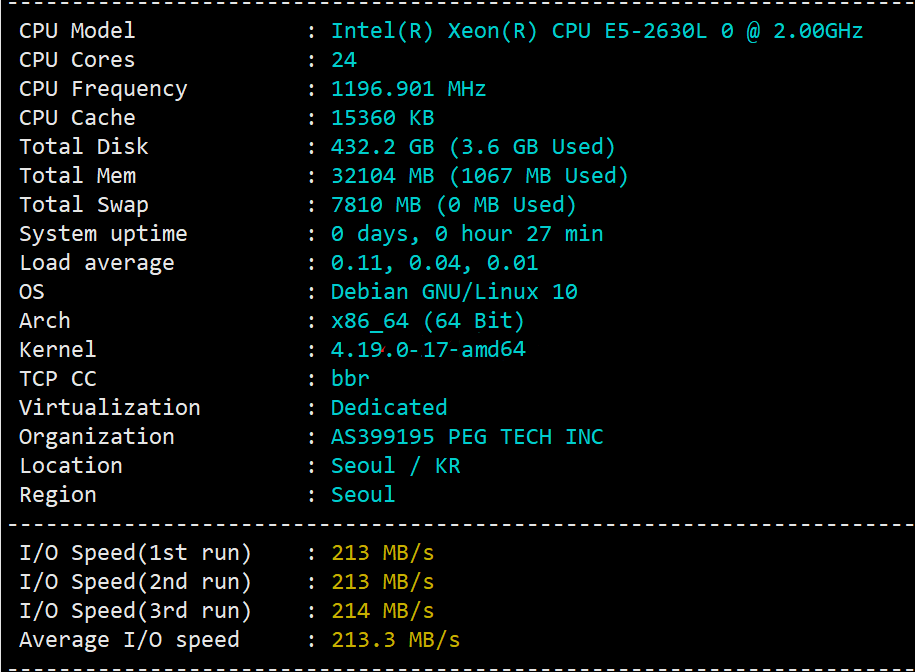Viewport: 915px width, 672px height.
Task: Click the CPU Model label
Action: click(x=77, y=31)
